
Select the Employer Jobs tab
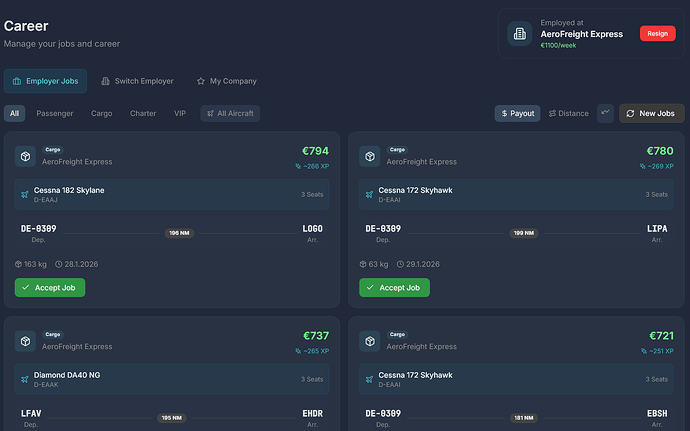(x=45, y=81)
